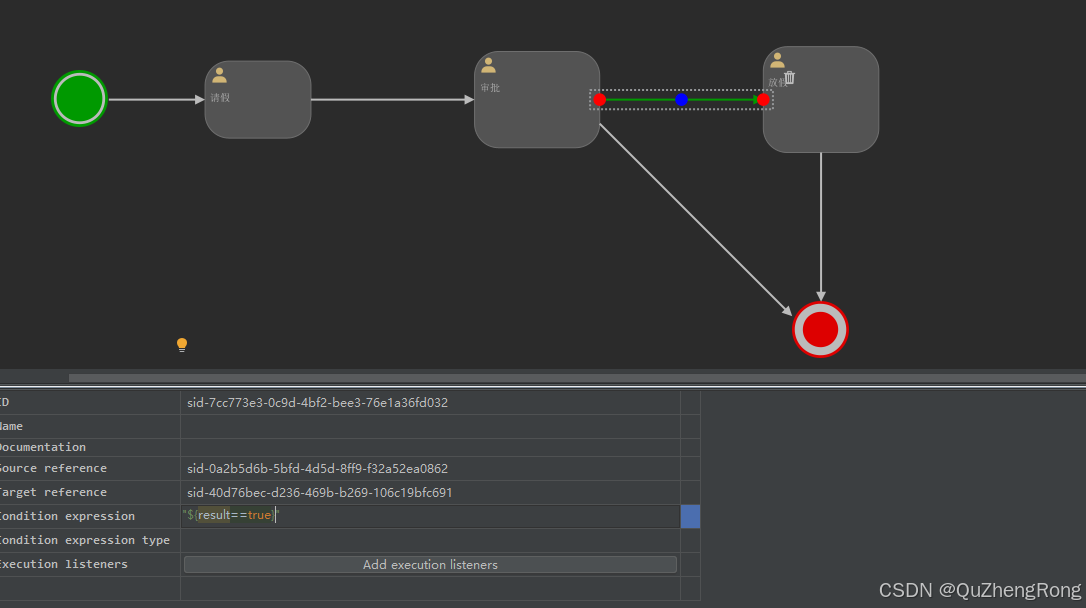
Task: Click the Target reference label
Action: [53, 492]
